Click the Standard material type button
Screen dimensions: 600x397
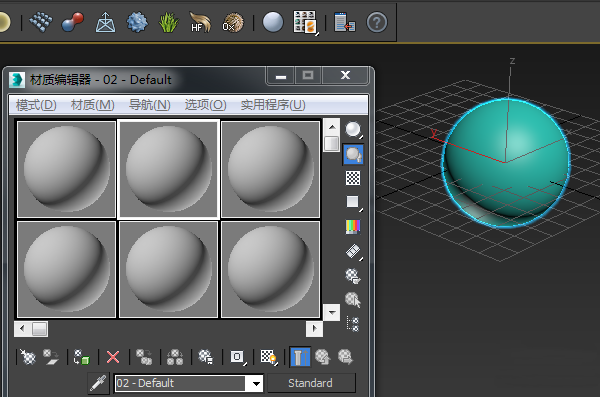tap(311, 383)
